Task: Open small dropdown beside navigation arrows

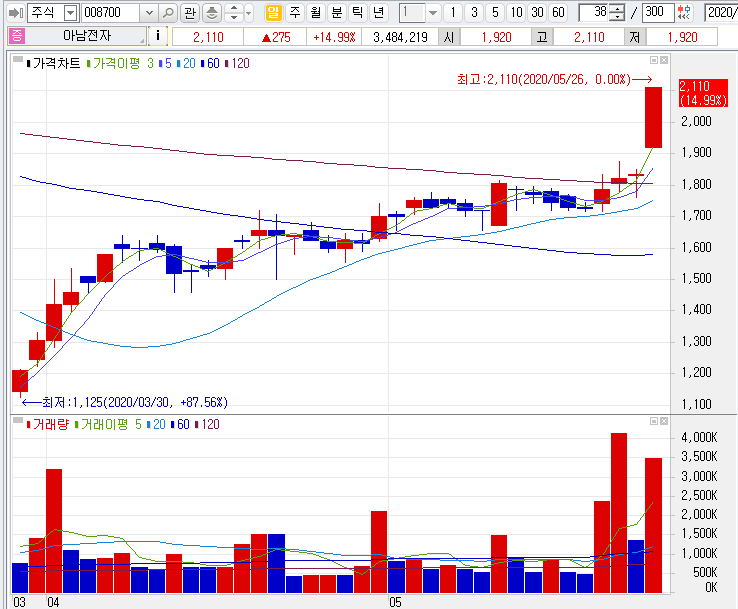Action: click(x=249, y=13)
